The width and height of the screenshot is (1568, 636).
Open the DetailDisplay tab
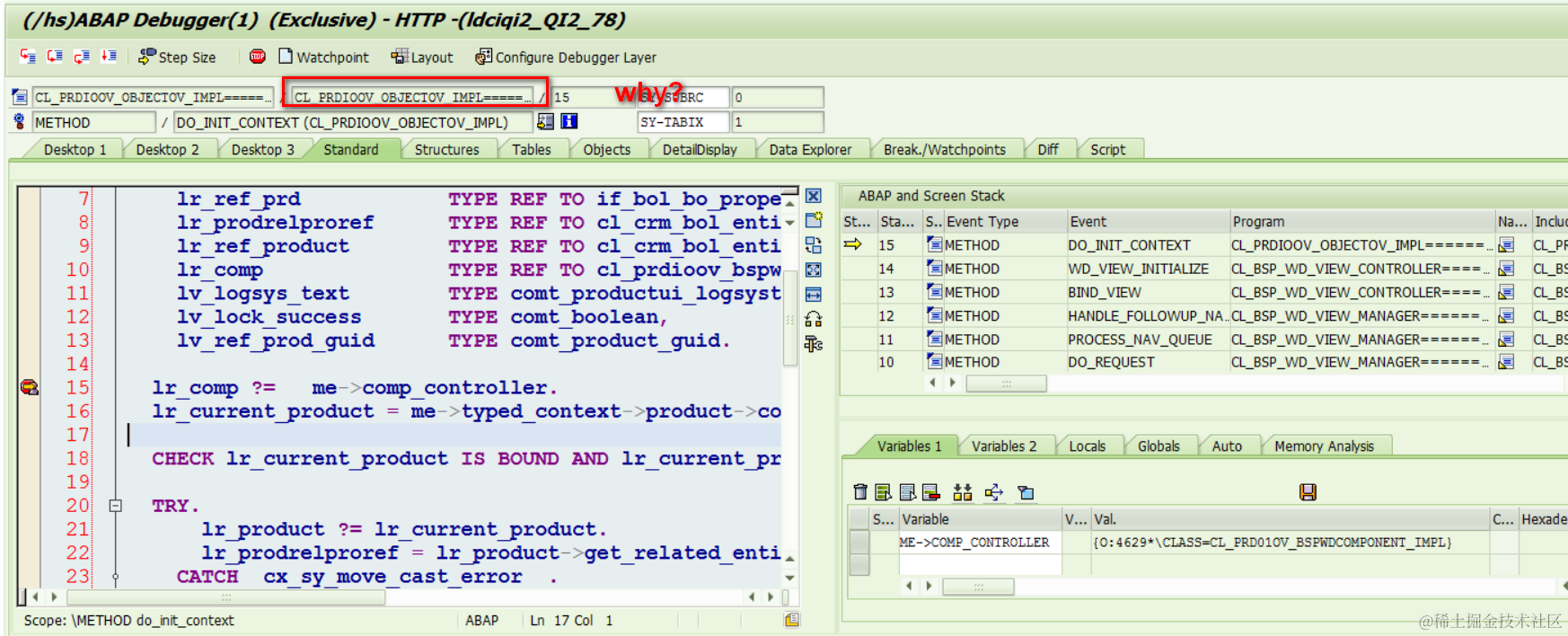700,149
